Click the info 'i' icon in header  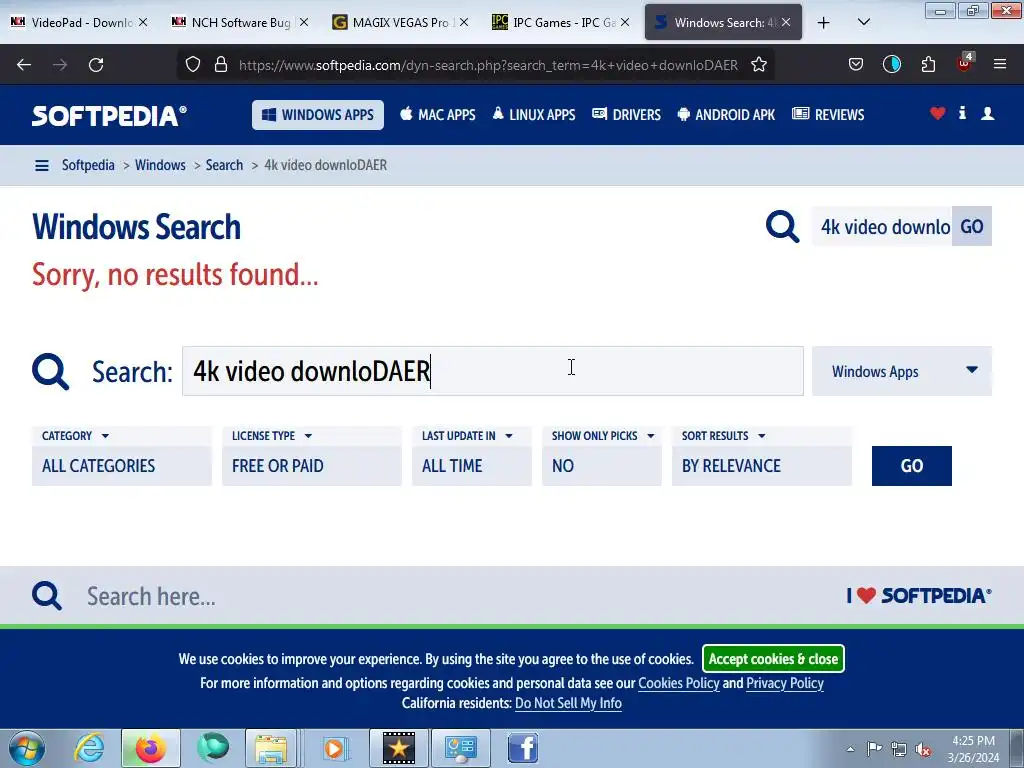[962, 114]
